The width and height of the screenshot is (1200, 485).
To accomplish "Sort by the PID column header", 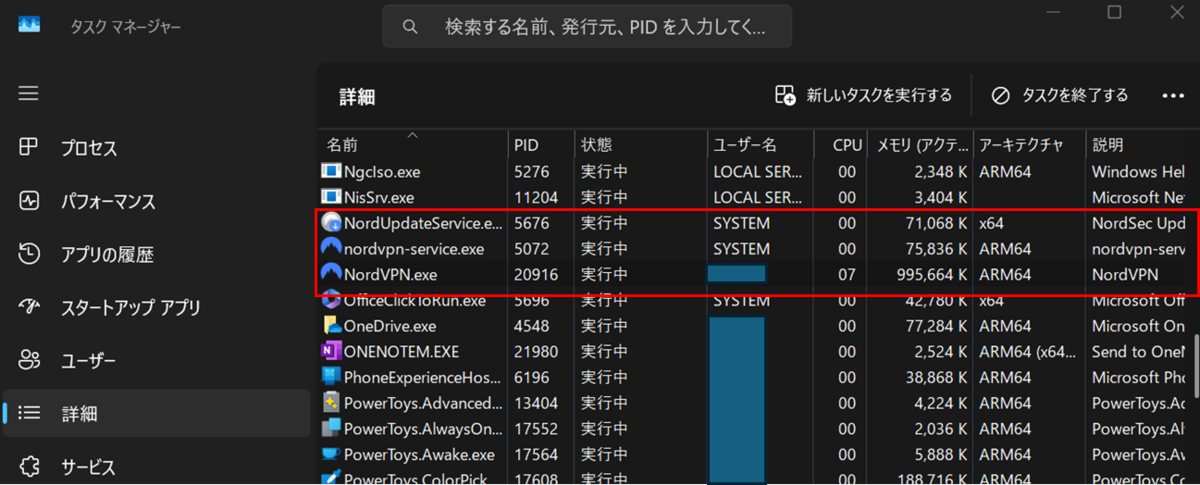I will pos(540,145).
